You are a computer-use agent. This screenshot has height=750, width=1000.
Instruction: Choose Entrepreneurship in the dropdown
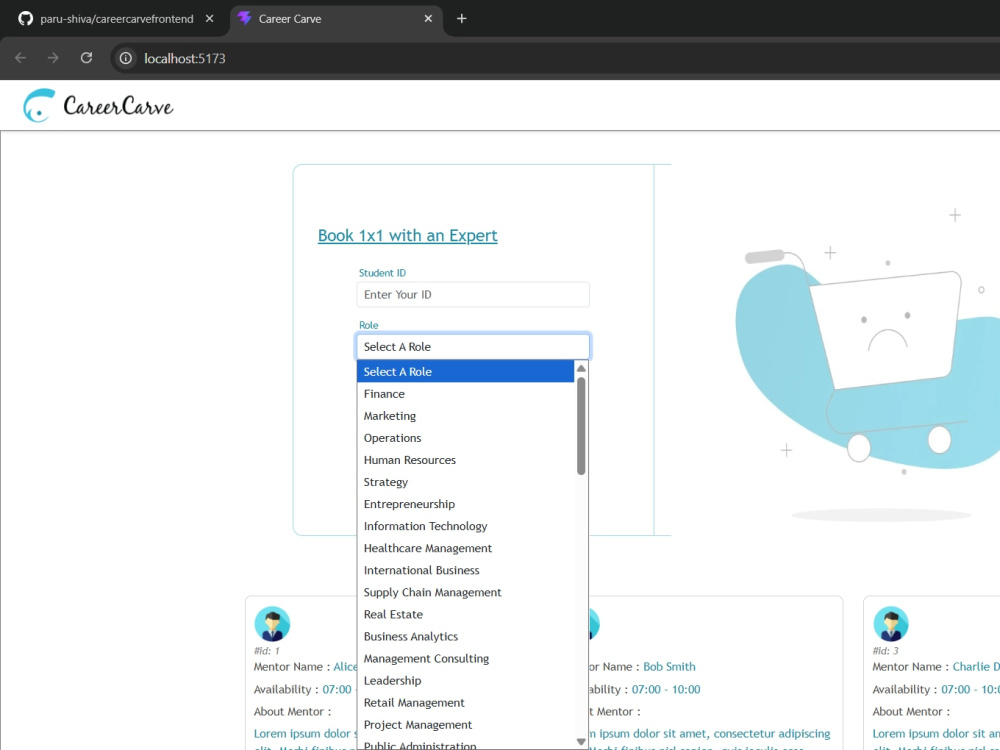[466, 504]
